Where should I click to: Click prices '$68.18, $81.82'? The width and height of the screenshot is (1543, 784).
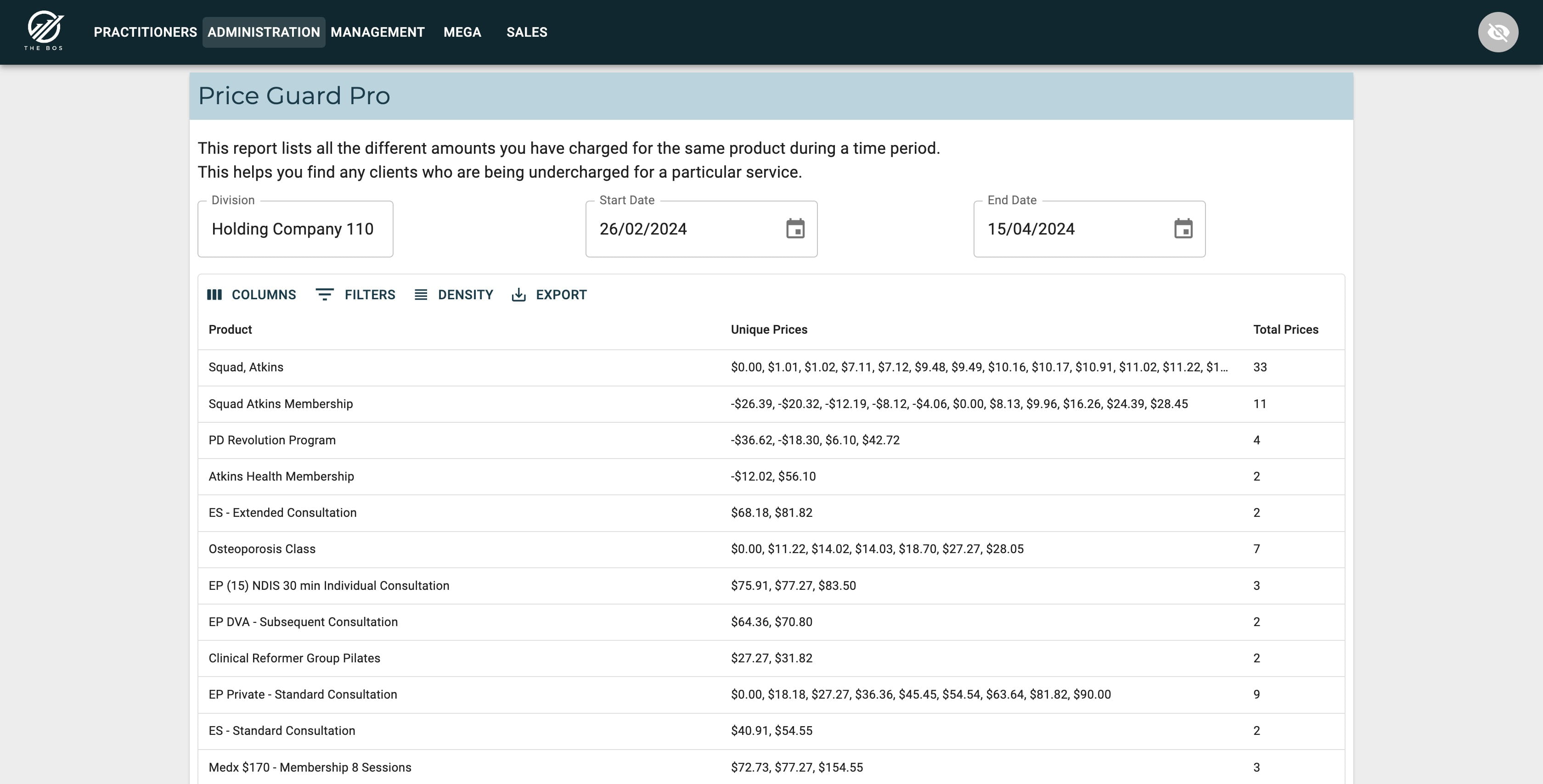coord(771,513)
